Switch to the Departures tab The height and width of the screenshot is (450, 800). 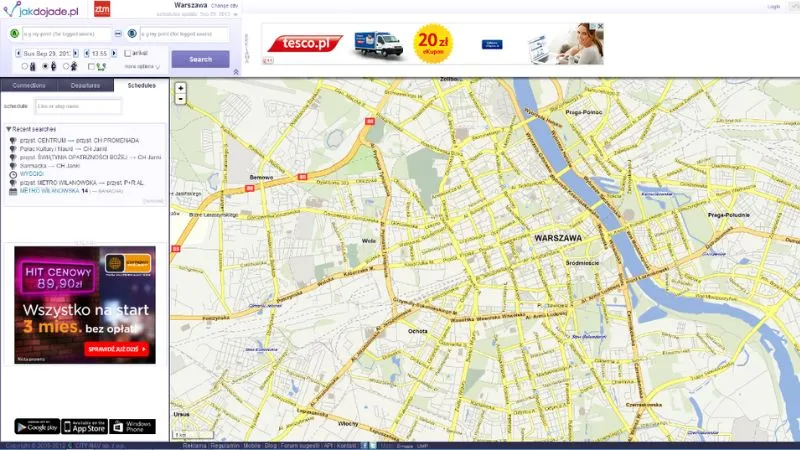pos(85,86)
